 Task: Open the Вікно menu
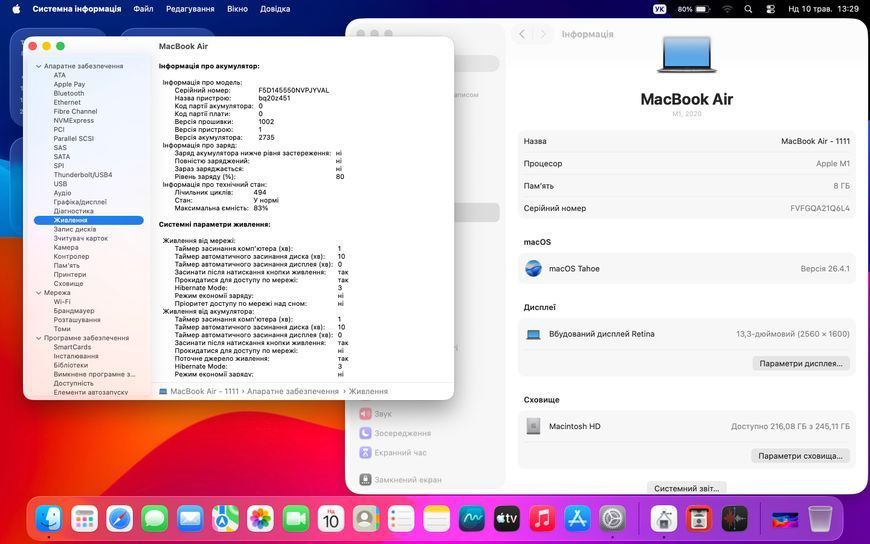(237, 9)
